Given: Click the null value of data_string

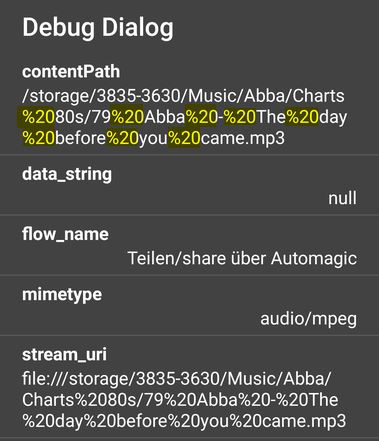Looking at the screenshot, I should pyautogui.click(x=342, y=198).
